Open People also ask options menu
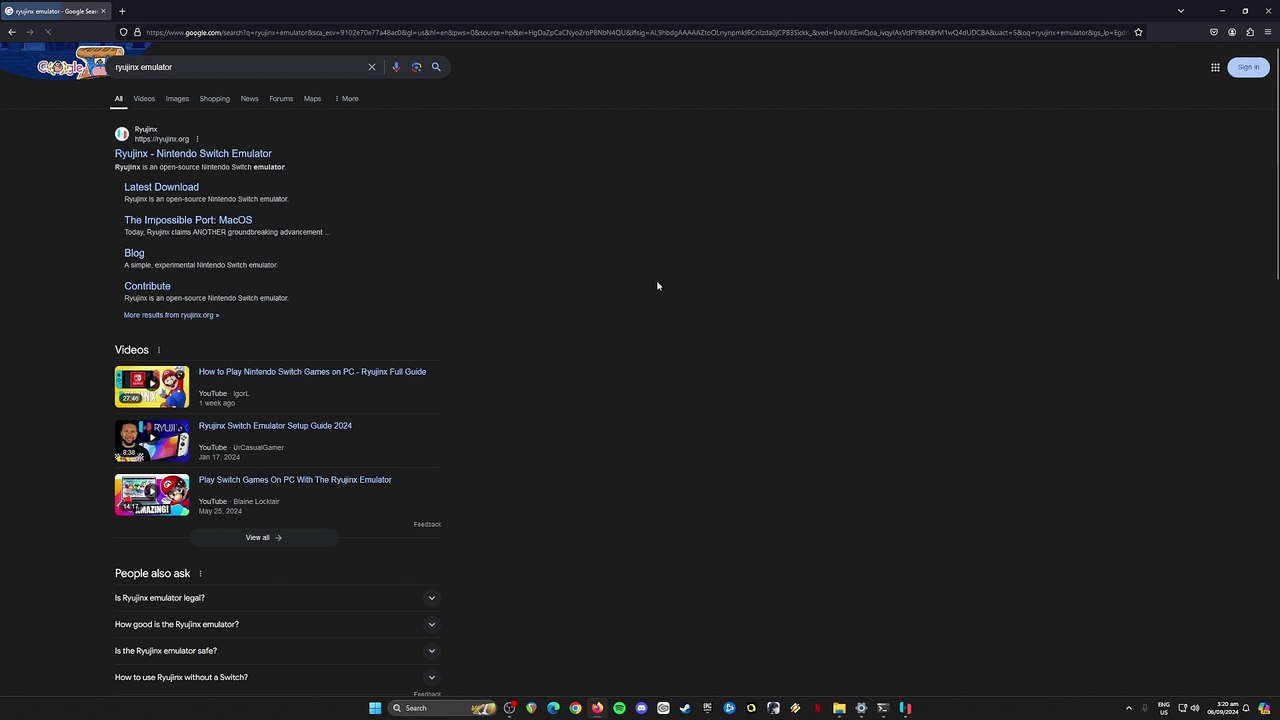The width and height of the screenshot is (1280, 720). [200, 574]
